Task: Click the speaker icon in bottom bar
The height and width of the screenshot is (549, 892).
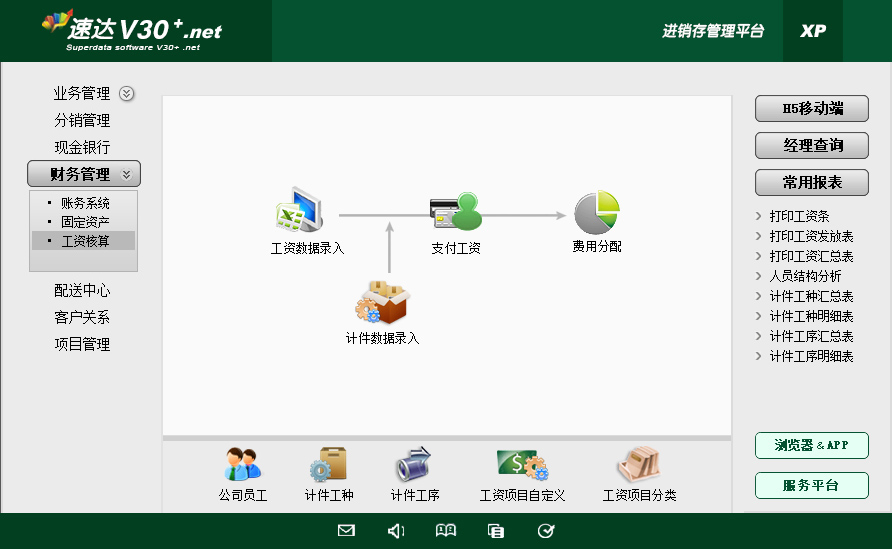Action: [396, 531]
